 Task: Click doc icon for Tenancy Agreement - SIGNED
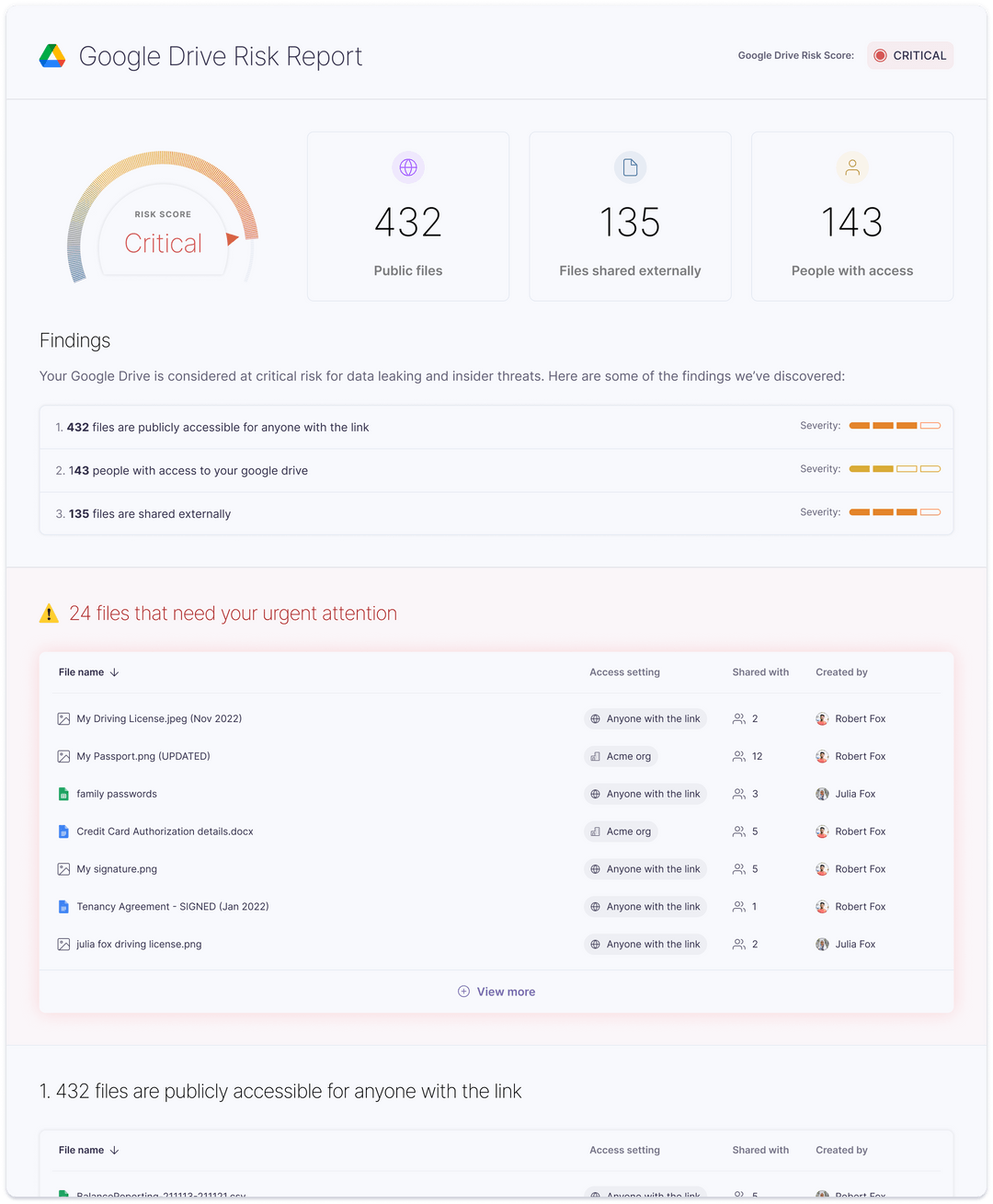point(63,907)
